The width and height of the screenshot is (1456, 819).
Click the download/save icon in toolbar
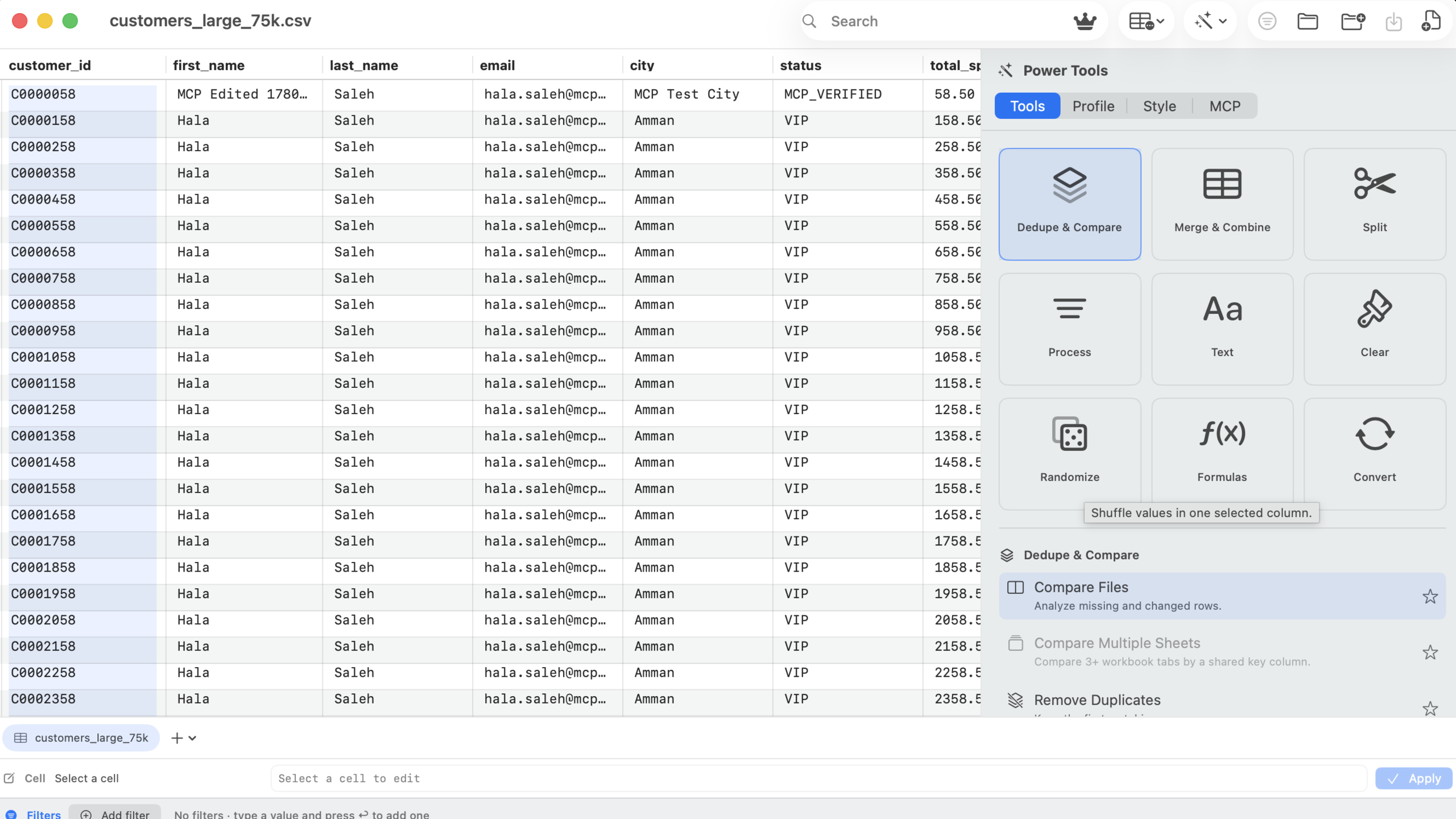[1393, 22]
